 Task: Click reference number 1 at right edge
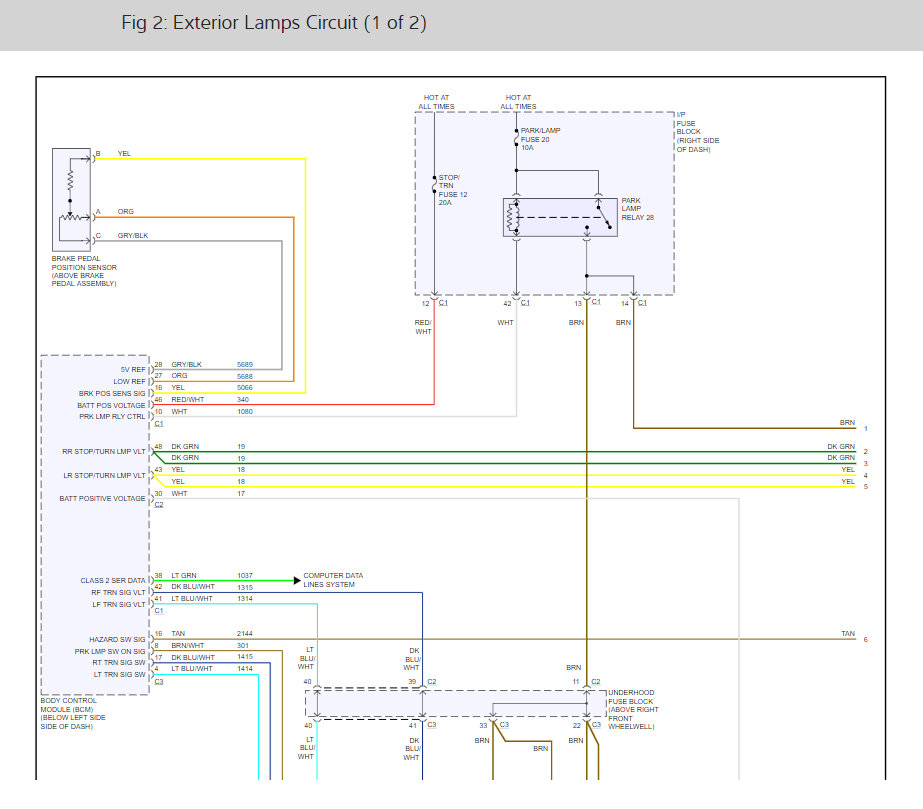866,428
